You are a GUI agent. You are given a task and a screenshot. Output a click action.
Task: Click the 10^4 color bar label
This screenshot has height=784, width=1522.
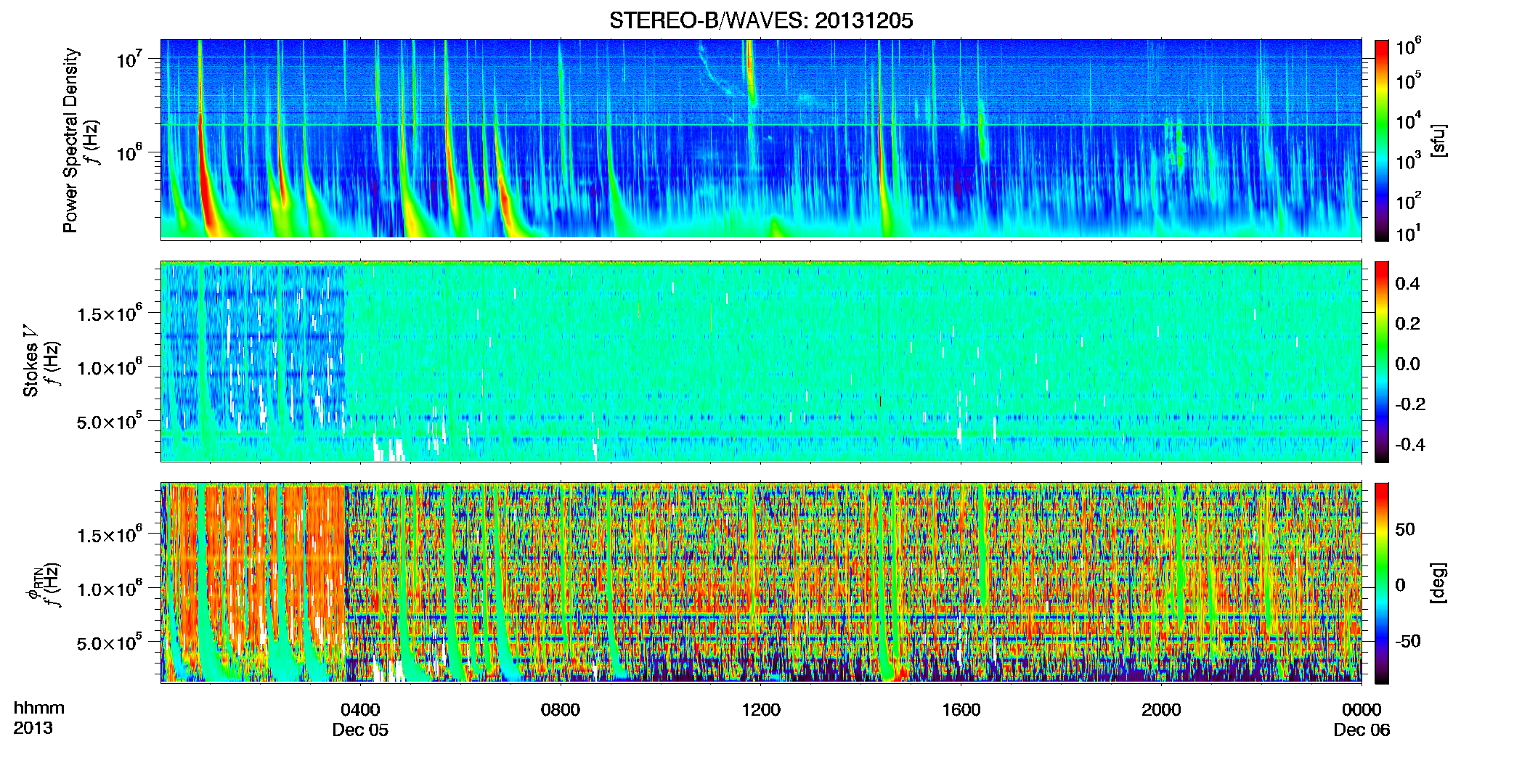click(1409, 121)
